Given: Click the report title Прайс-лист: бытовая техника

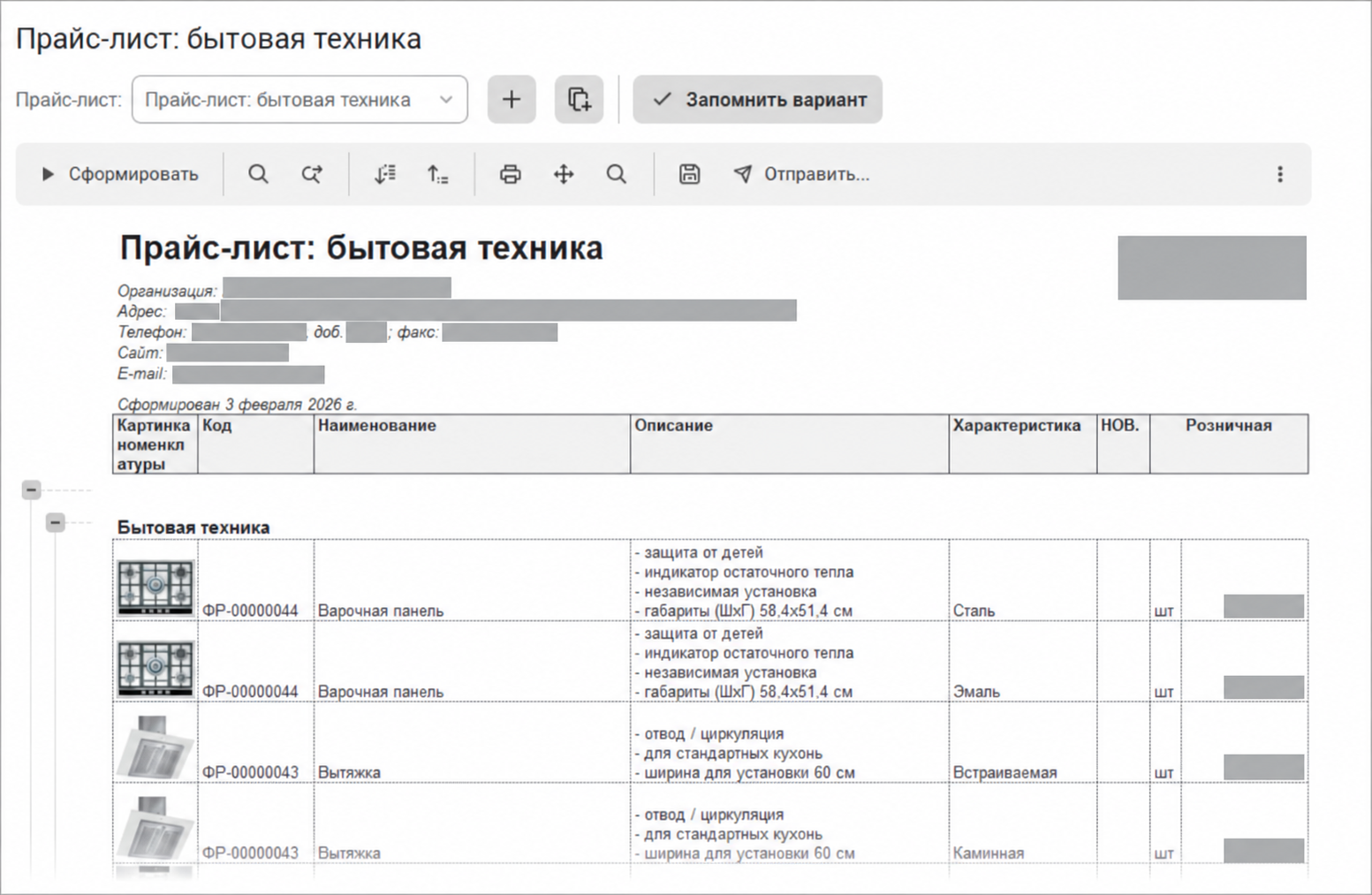Looking at the screenshot, I should (x=361, y=248).
